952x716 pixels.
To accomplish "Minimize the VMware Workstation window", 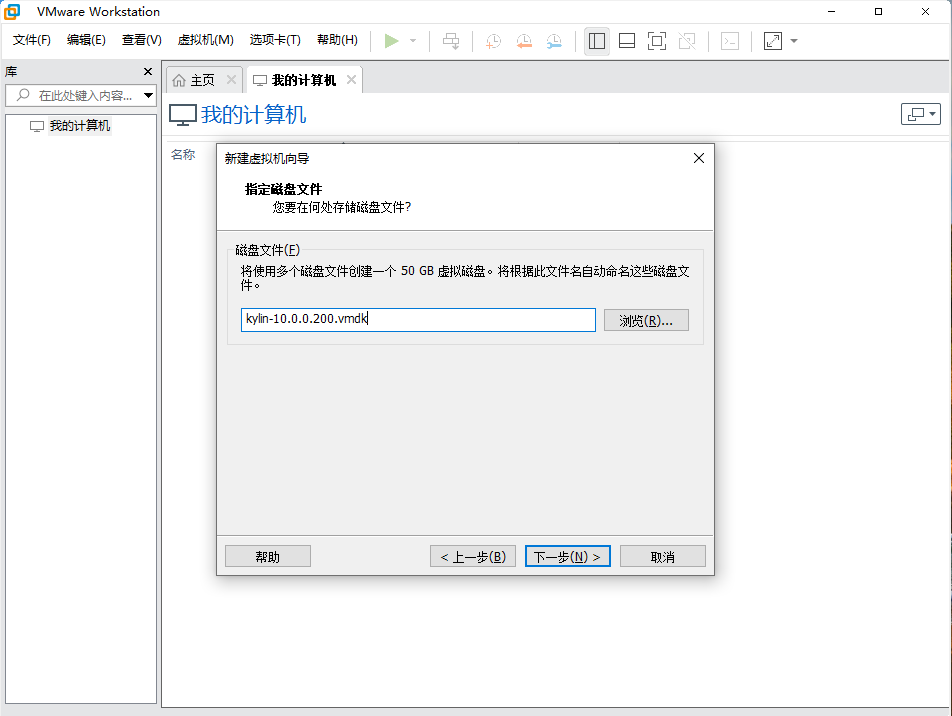I will [832, 12].
